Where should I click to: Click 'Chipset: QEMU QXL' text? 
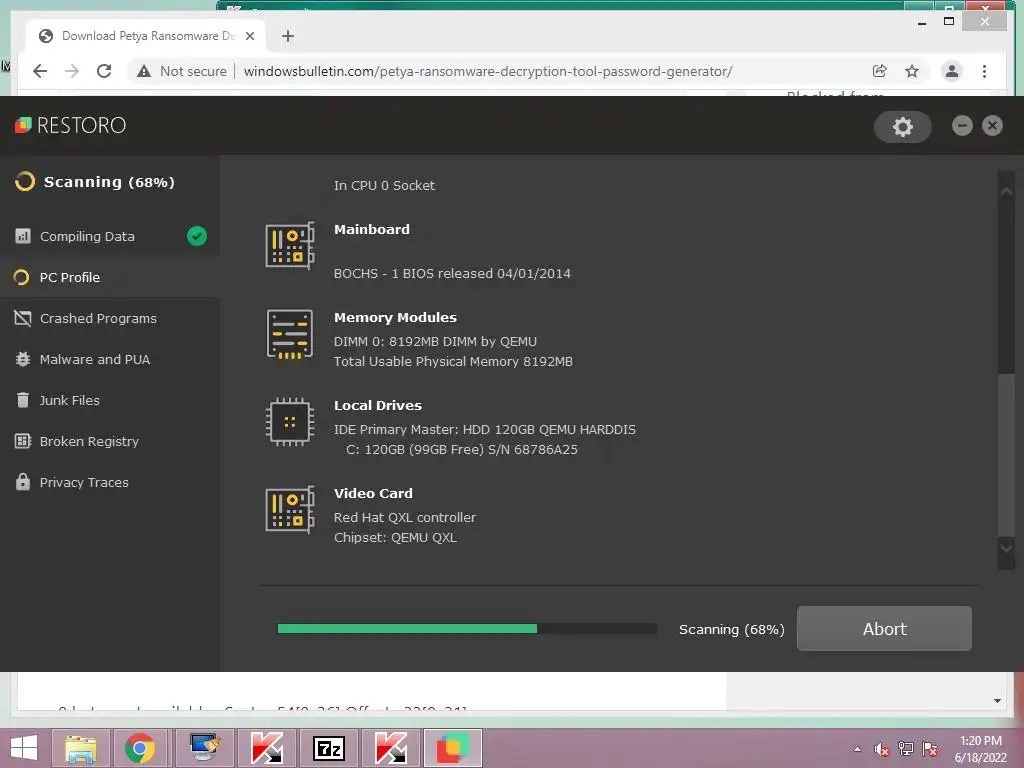395,537
